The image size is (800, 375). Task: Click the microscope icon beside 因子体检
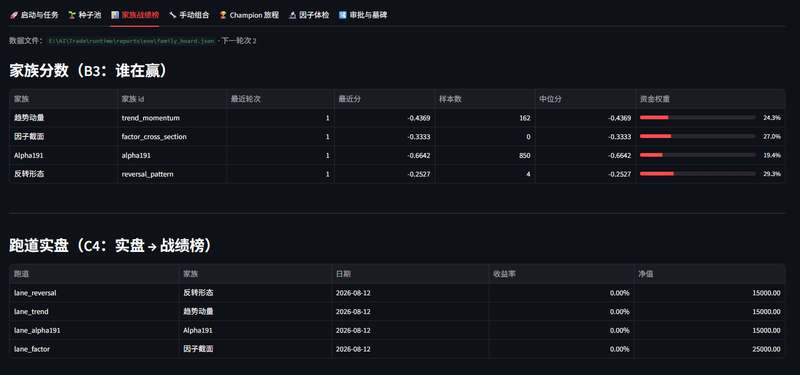click(x=292, y=15)
